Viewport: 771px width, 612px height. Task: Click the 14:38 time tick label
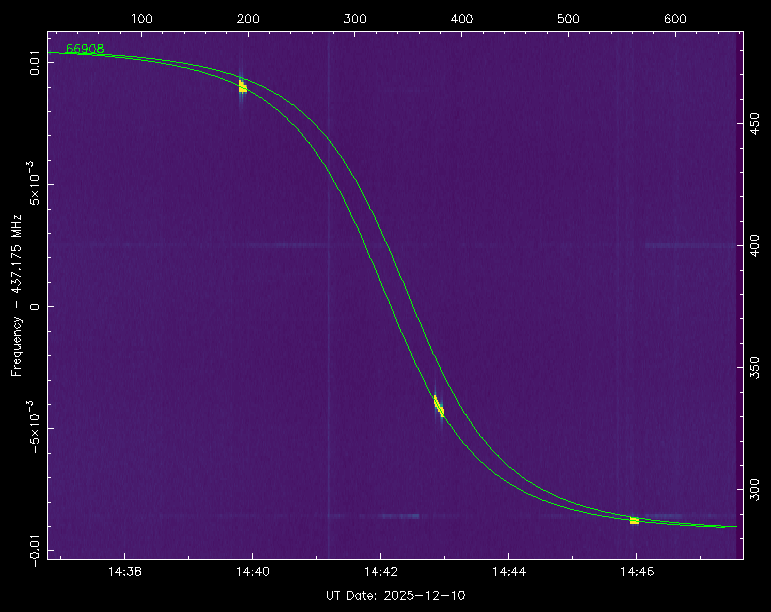[124, 573]
